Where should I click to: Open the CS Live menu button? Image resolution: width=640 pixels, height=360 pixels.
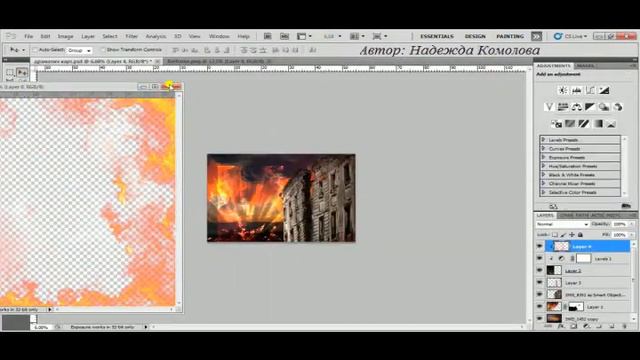[571, 36]
